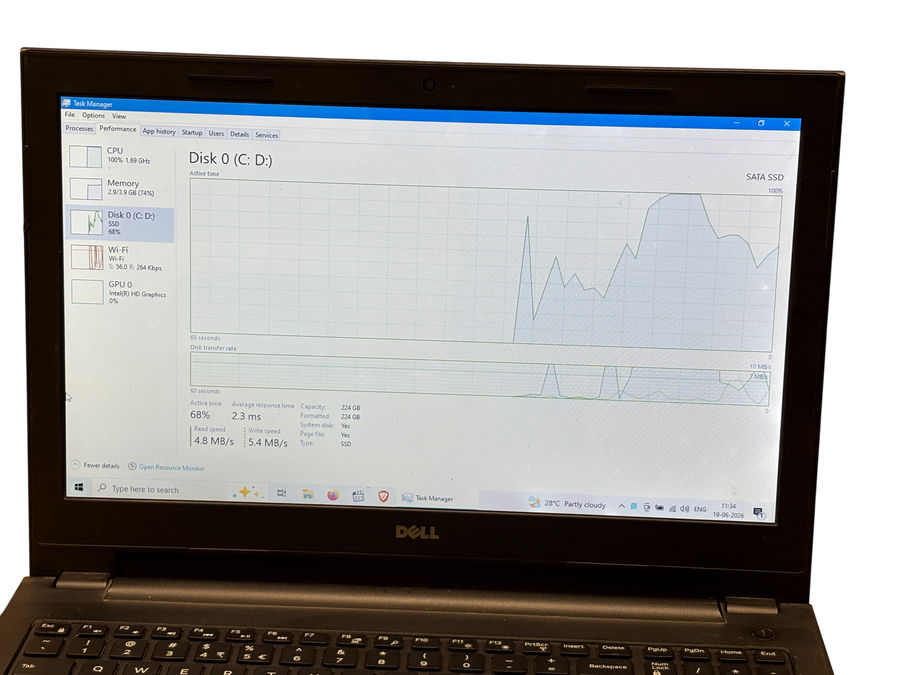
Task: Click the SATA SSD label
Action: [x=765, y=177]
